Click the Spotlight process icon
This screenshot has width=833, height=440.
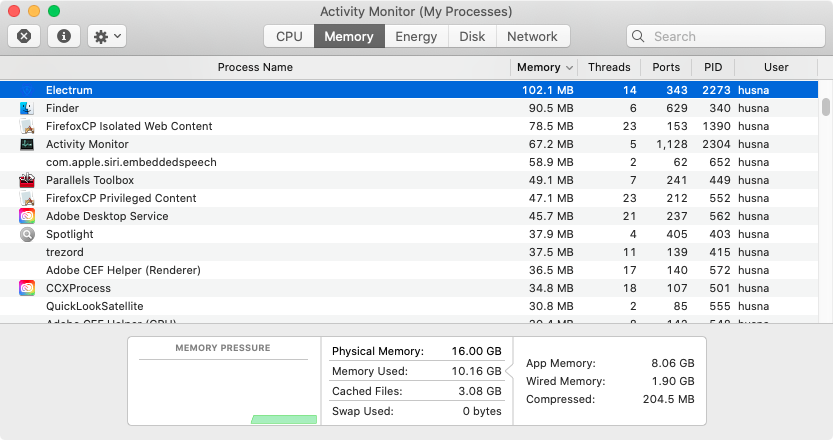(x=27, y=234)
